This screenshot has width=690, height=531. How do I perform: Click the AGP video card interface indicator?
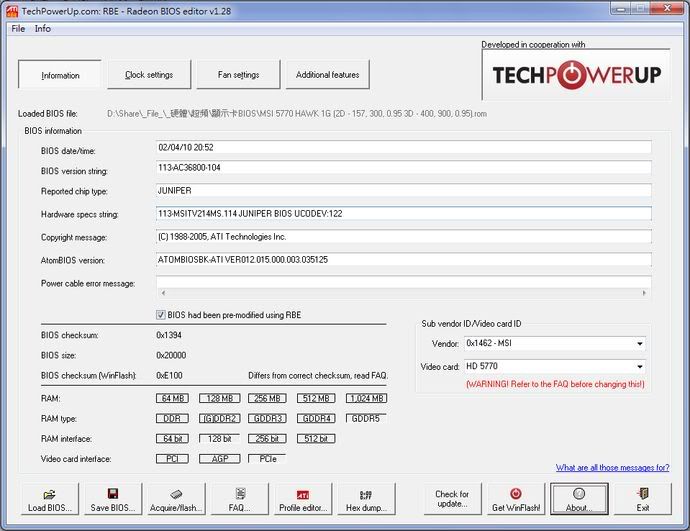[220, 459]
